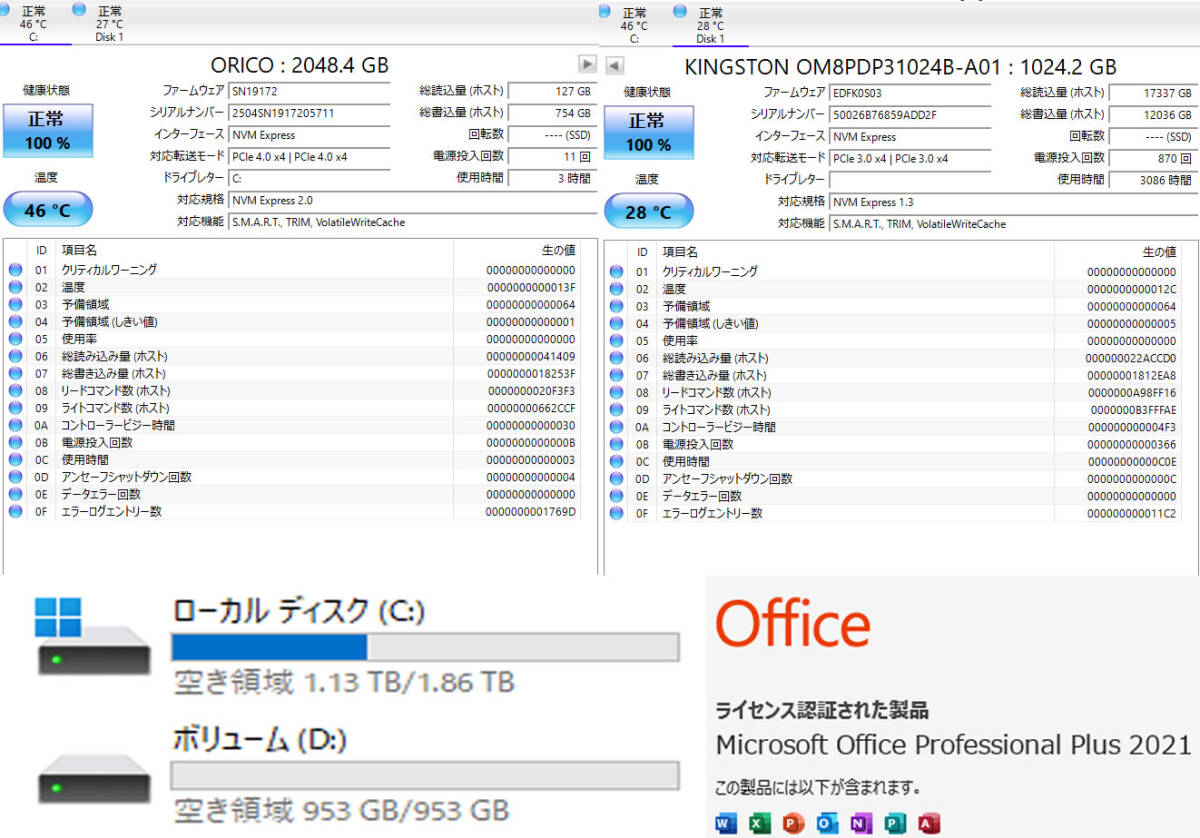
Task: Click the NVM Express 2.0 standard field
Action: coord(413,200)
